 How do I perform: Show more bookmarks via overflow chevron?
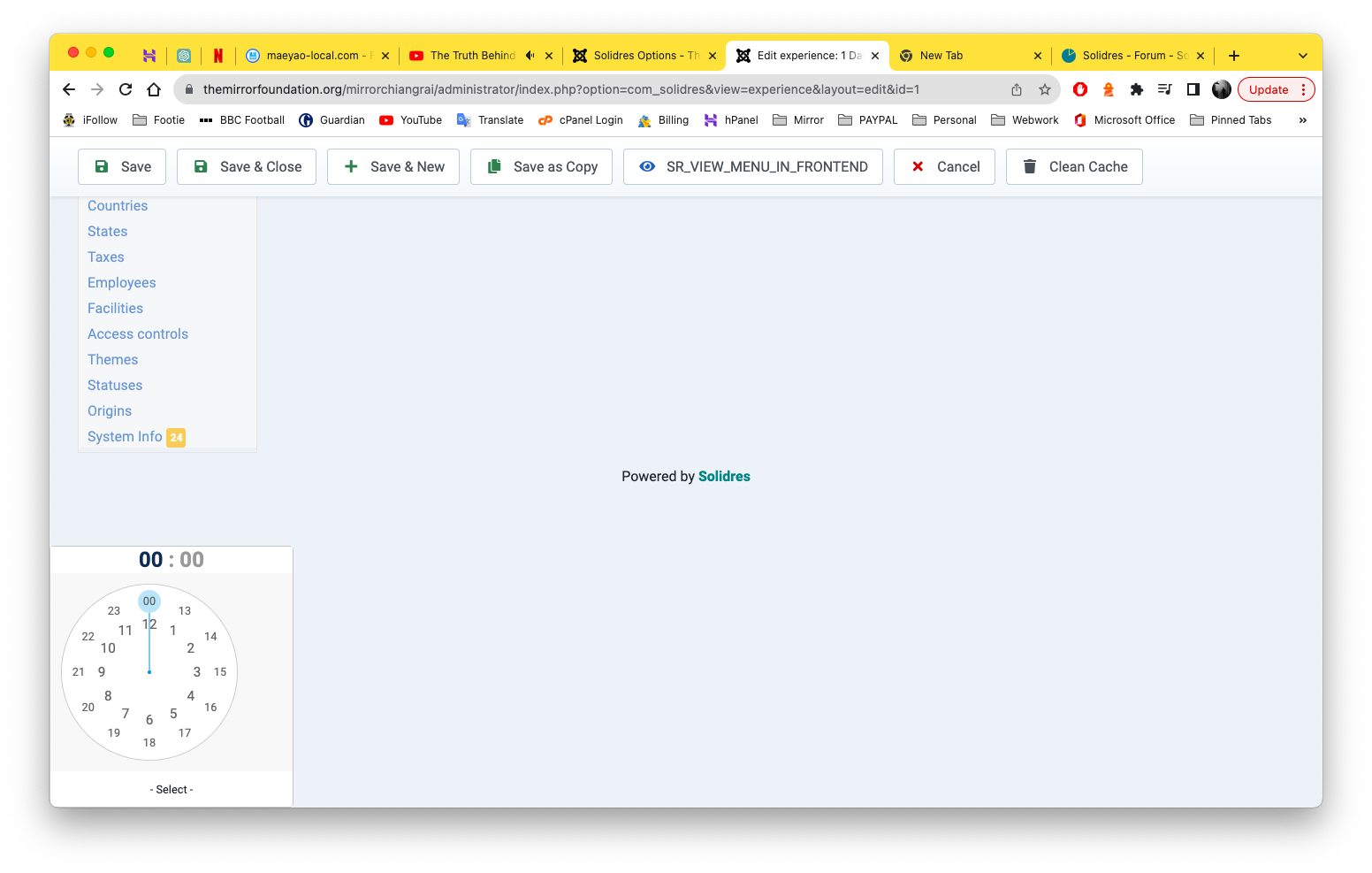(1302, 120)
